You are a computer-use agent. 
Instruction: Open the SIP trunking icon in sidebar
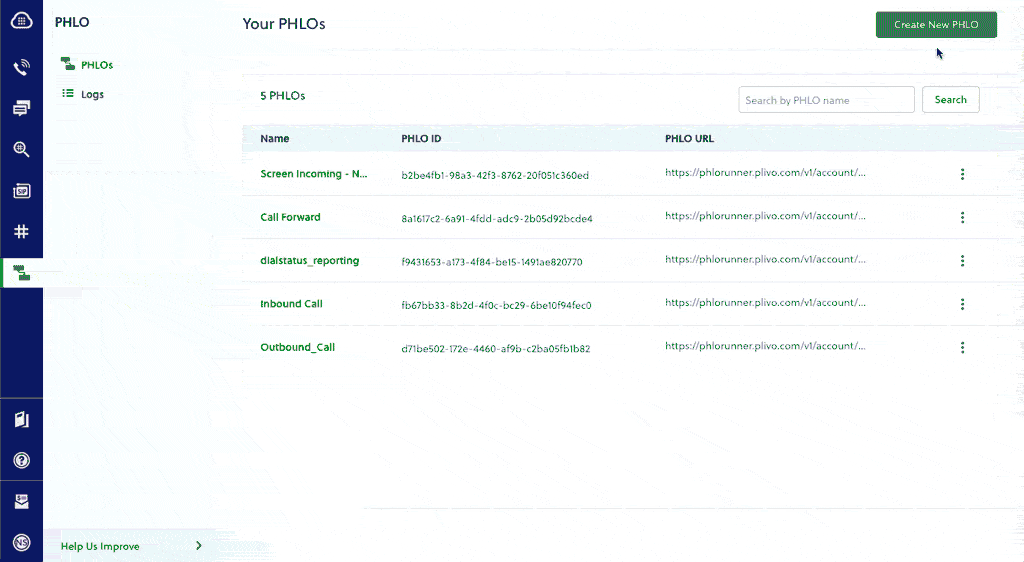pos(21,191)
